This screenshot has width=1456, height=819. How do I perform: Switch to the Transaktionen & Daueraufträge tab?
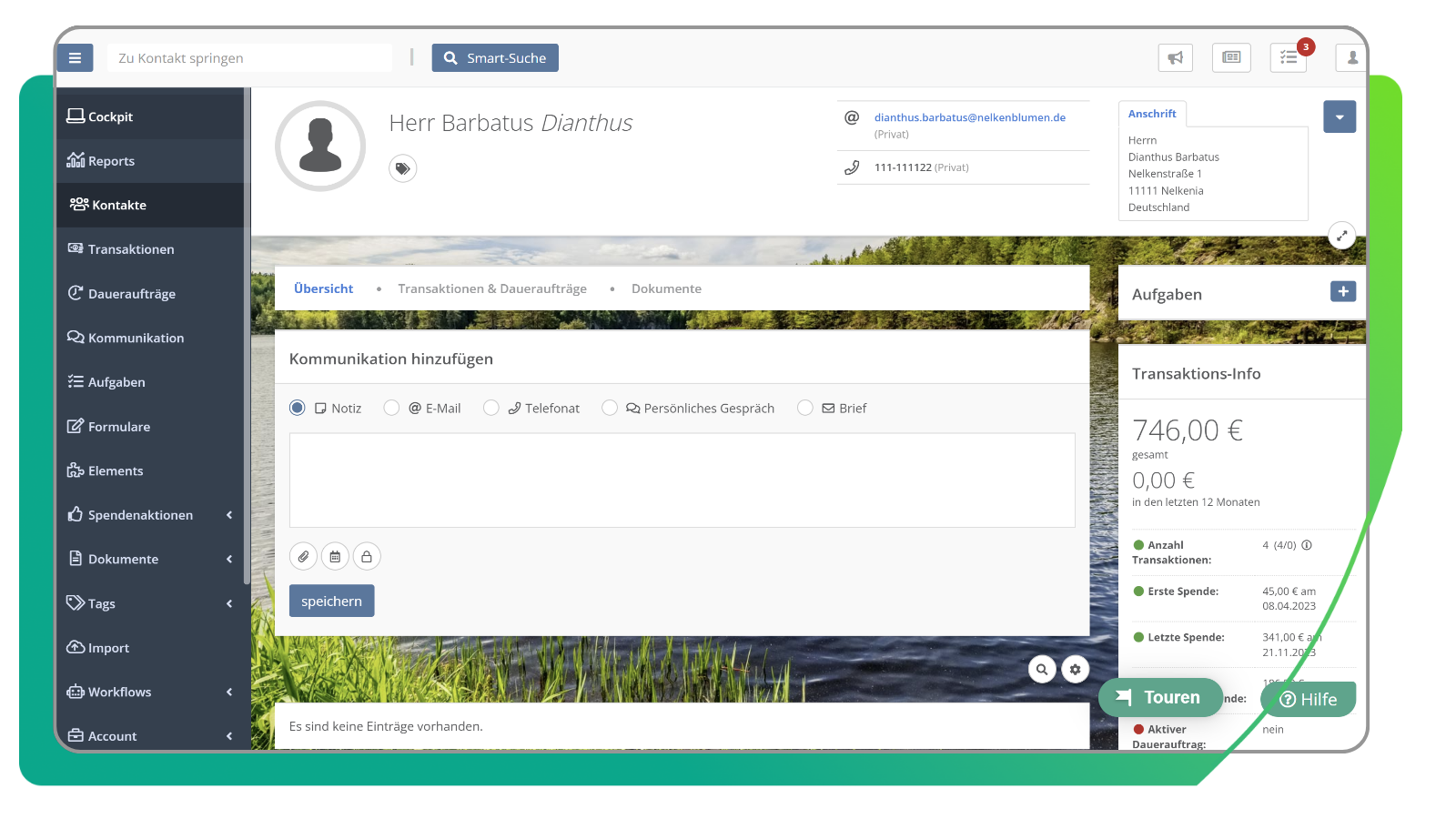pyautogui.click(x=492, y=288)
